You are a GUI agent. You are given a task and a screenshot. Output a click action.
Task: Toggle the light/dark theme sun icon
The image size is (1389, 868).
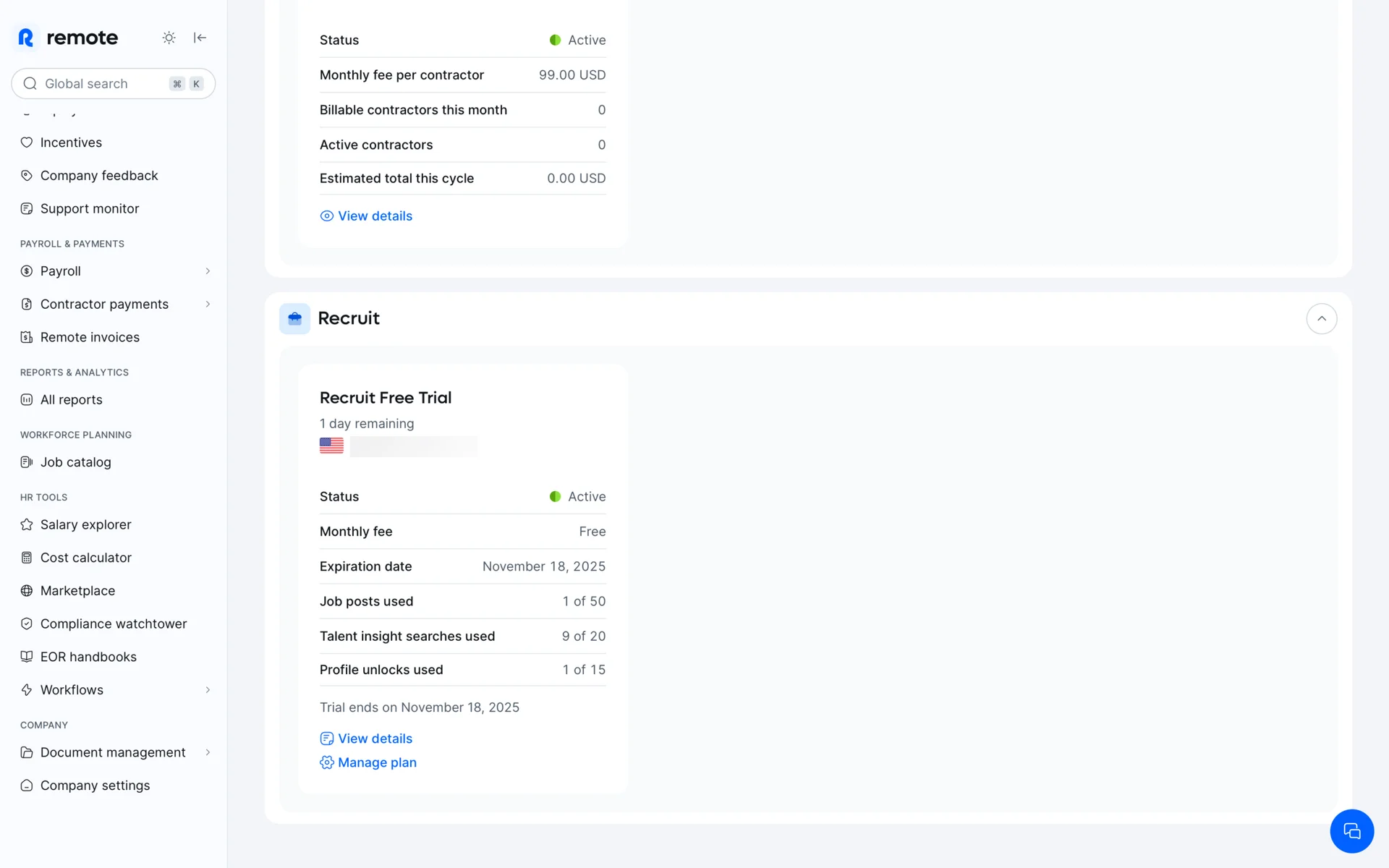169,38
